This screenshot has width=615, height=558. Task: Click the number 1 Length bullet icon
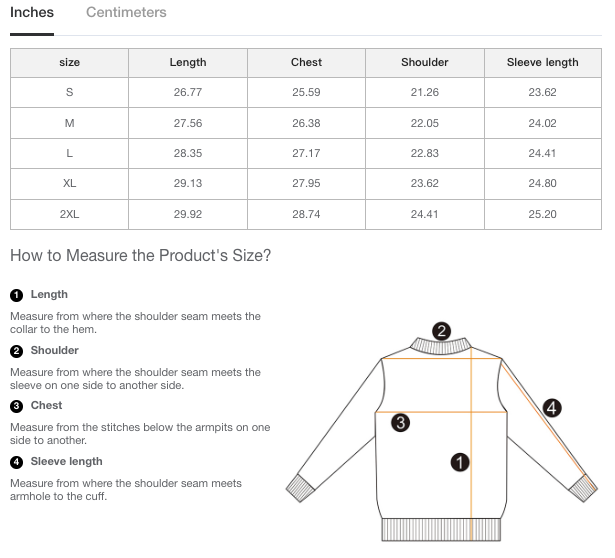click(x=16, y=295)
